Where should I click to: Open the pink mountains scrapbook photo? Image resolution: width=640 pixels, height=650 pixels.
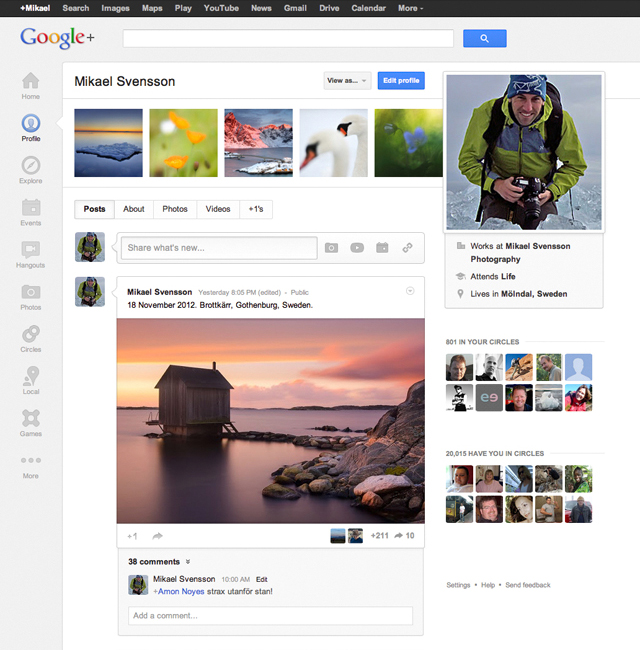tap(259, 143)
